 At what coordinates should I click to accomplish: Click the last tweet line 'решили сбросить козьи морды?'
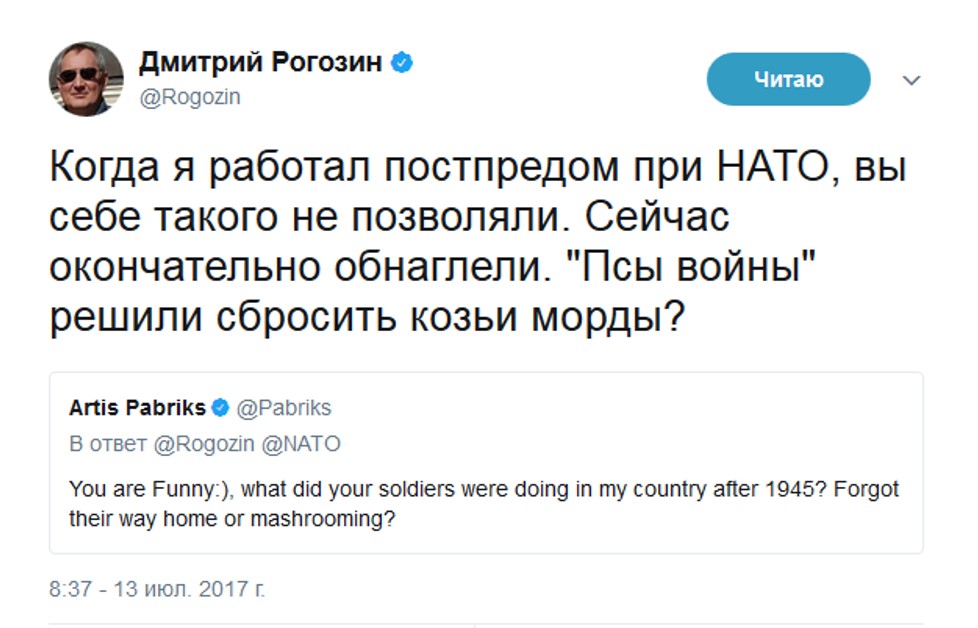click(367, 317)
